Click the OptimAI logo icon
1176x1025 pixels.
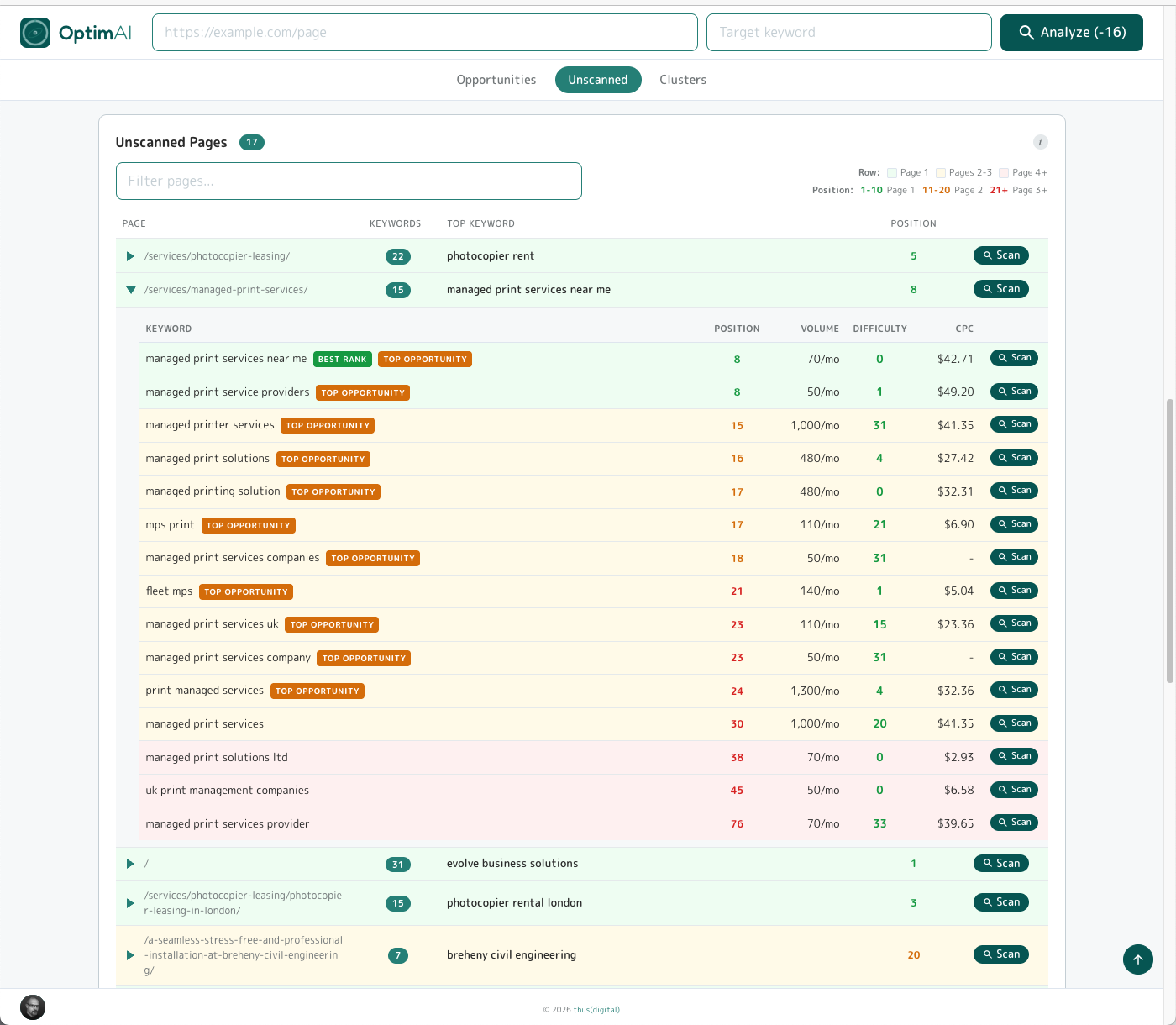click(35, 33)
